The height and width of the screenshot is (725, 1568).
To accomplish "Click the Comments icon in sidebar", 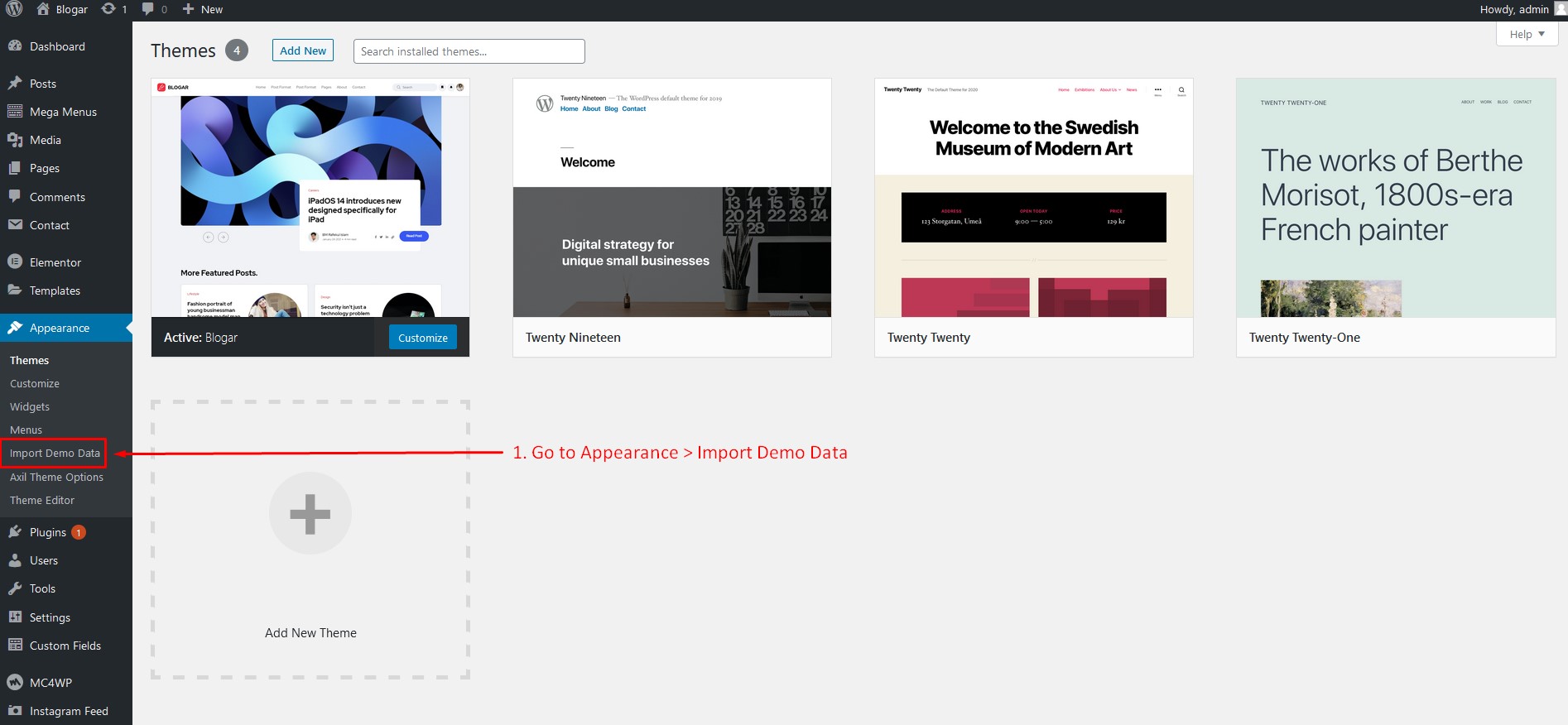I will point(15,196).
